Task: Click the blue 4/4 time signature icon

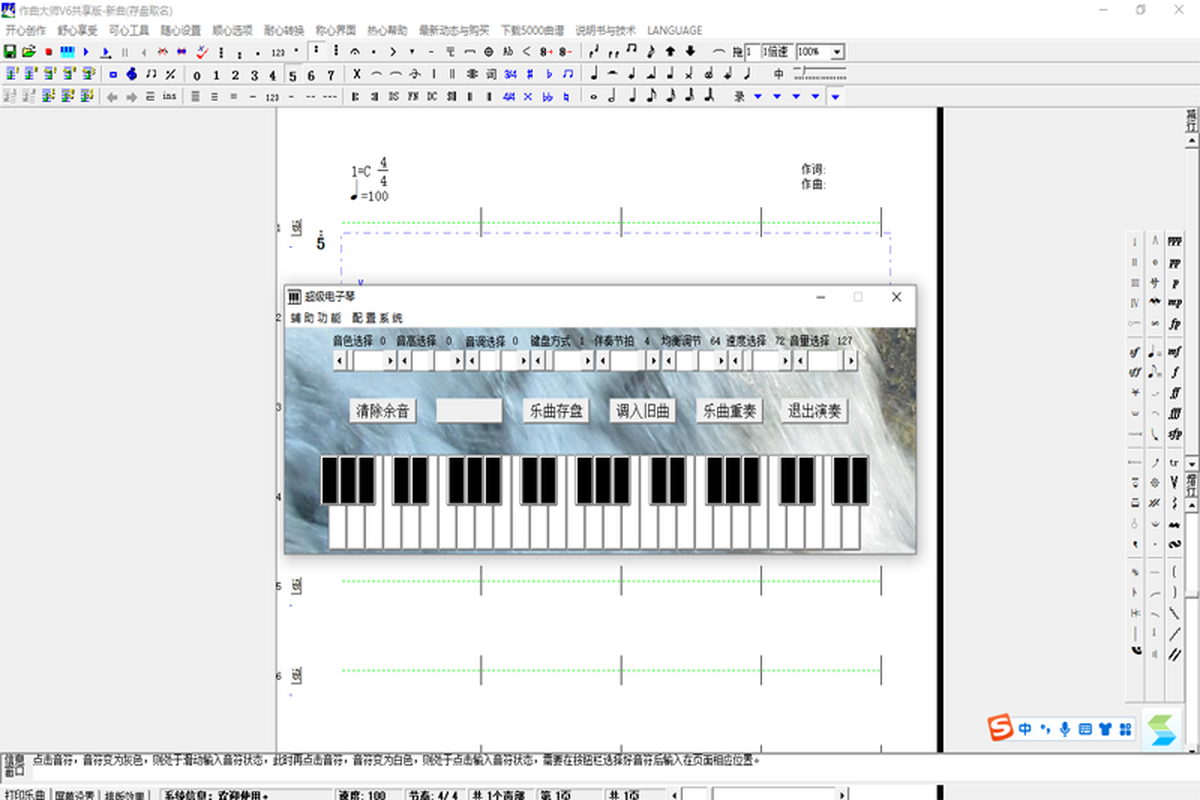Action: coord(509,97)
